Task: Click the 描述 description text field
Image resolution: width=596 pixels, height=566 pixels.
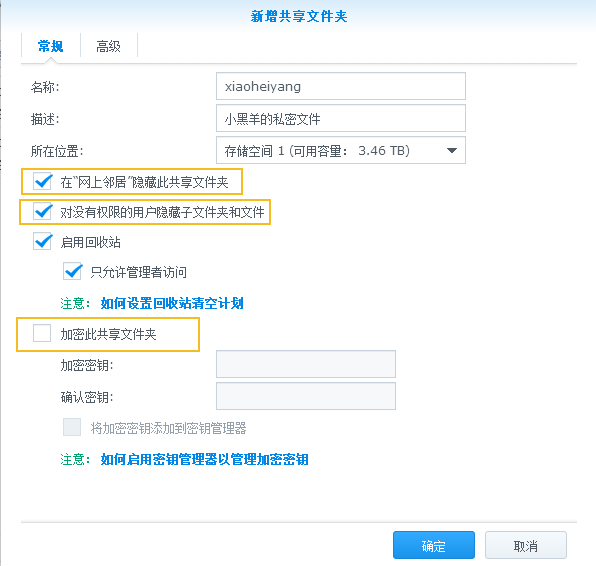Action: pos(341,119)
